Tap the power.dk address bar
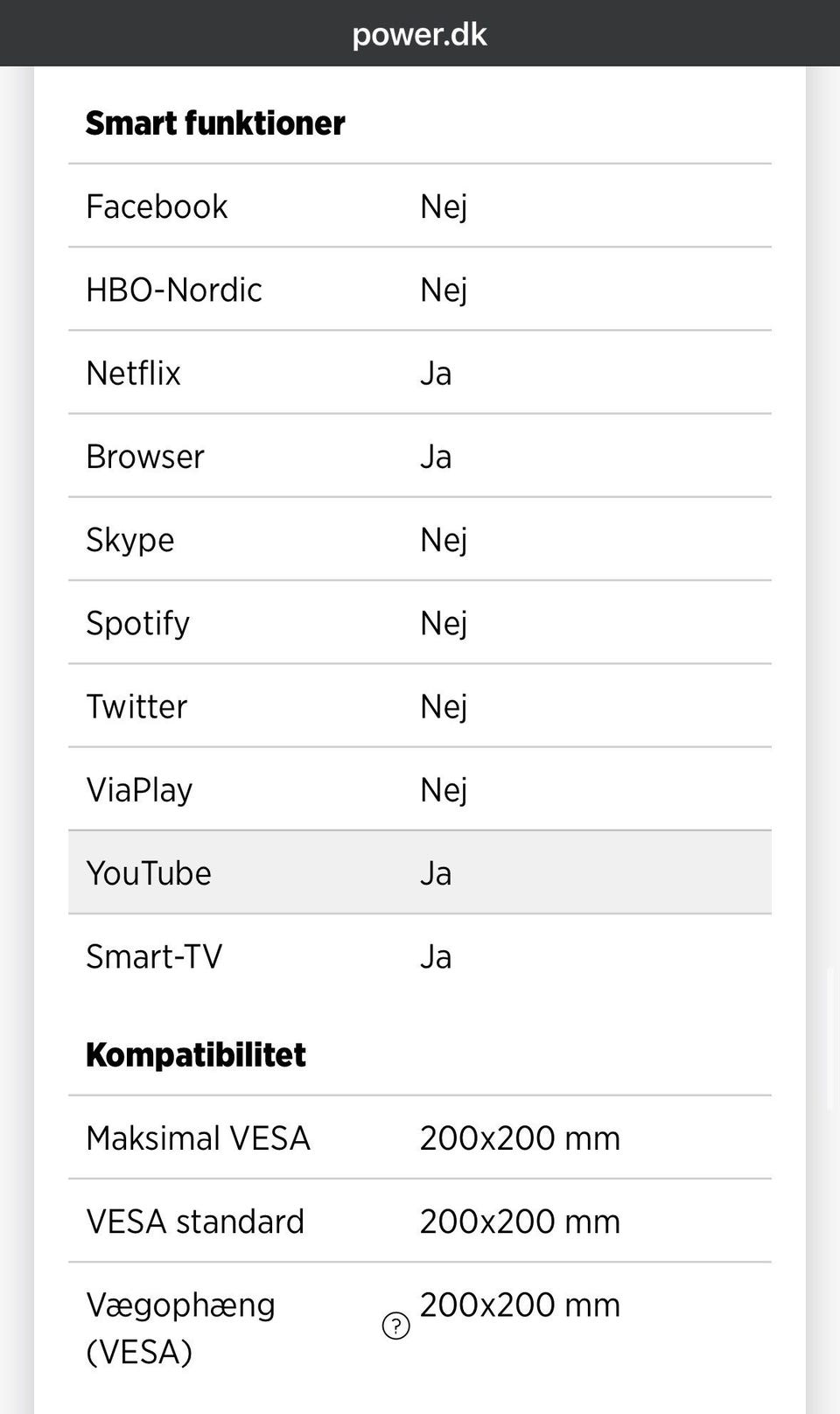The image size is (840, 1414). pyautogui.click(x=420, y=34)
